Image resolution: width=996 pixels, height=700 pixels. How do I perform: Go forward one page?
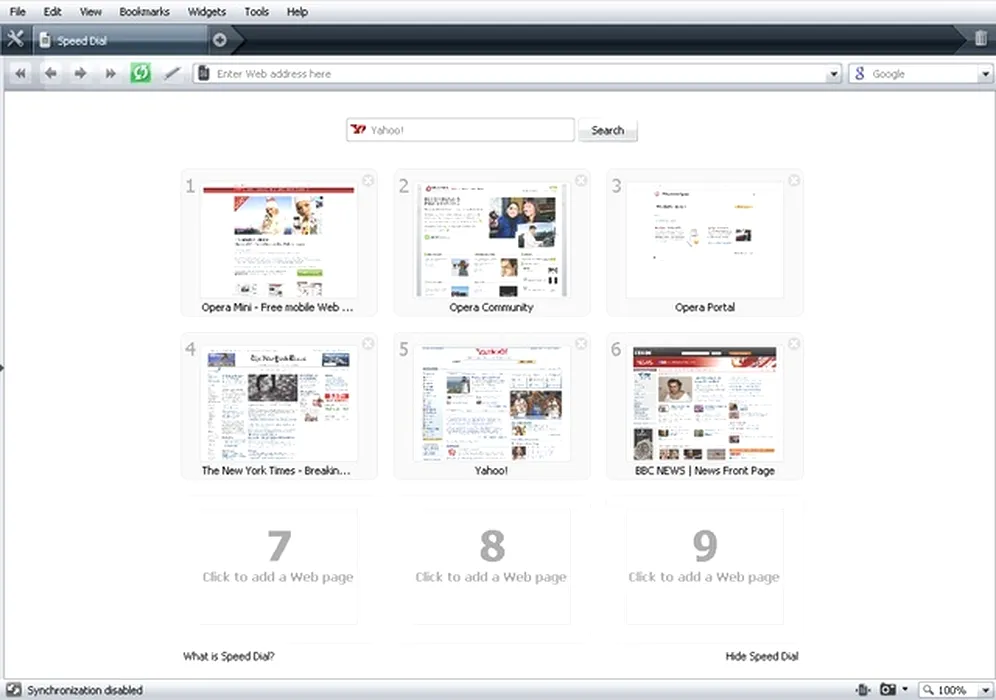tap(80, 74)
